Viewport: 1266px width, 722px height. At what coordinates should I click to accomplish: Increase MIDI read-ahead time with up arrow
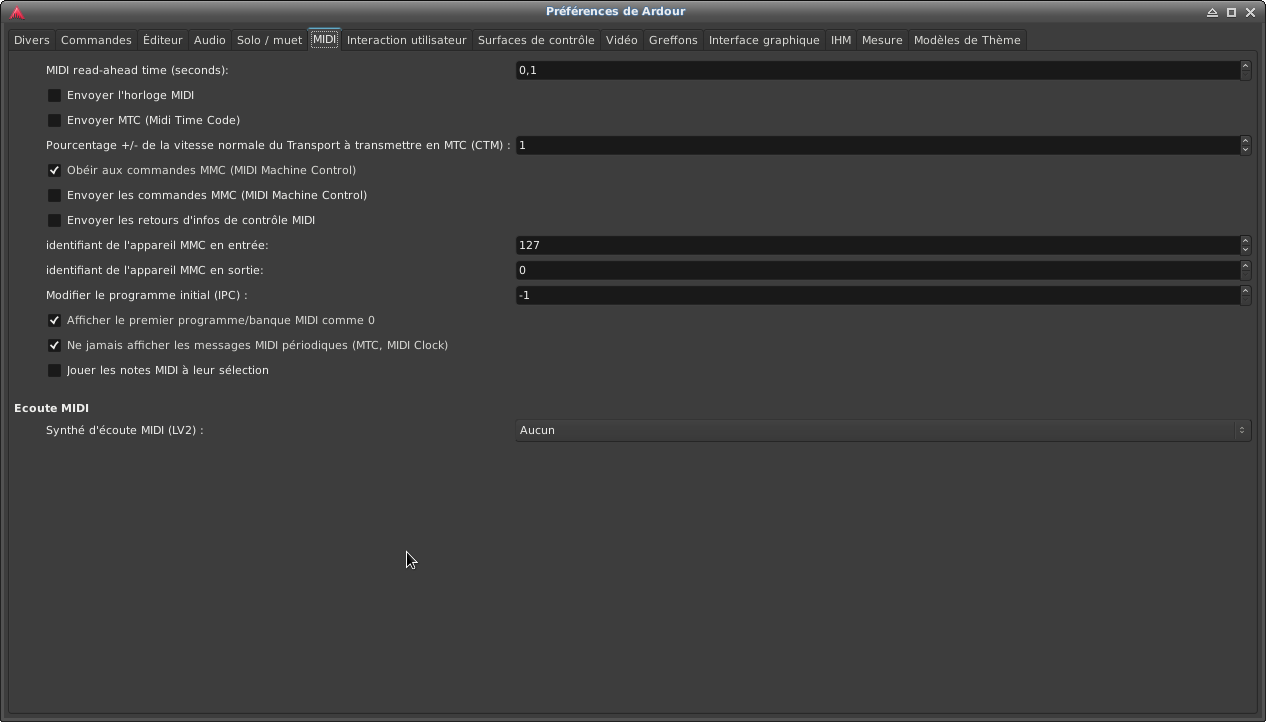[1245, 66]
